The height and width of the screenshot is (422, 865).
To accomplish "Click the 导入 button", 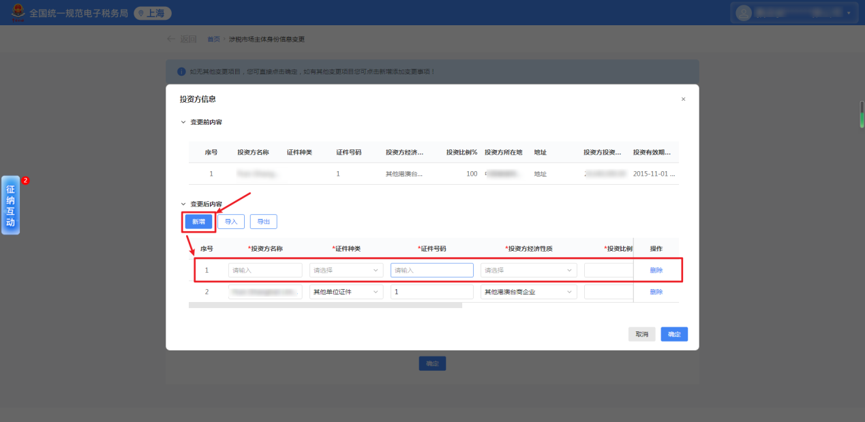I will click(231, 221).
